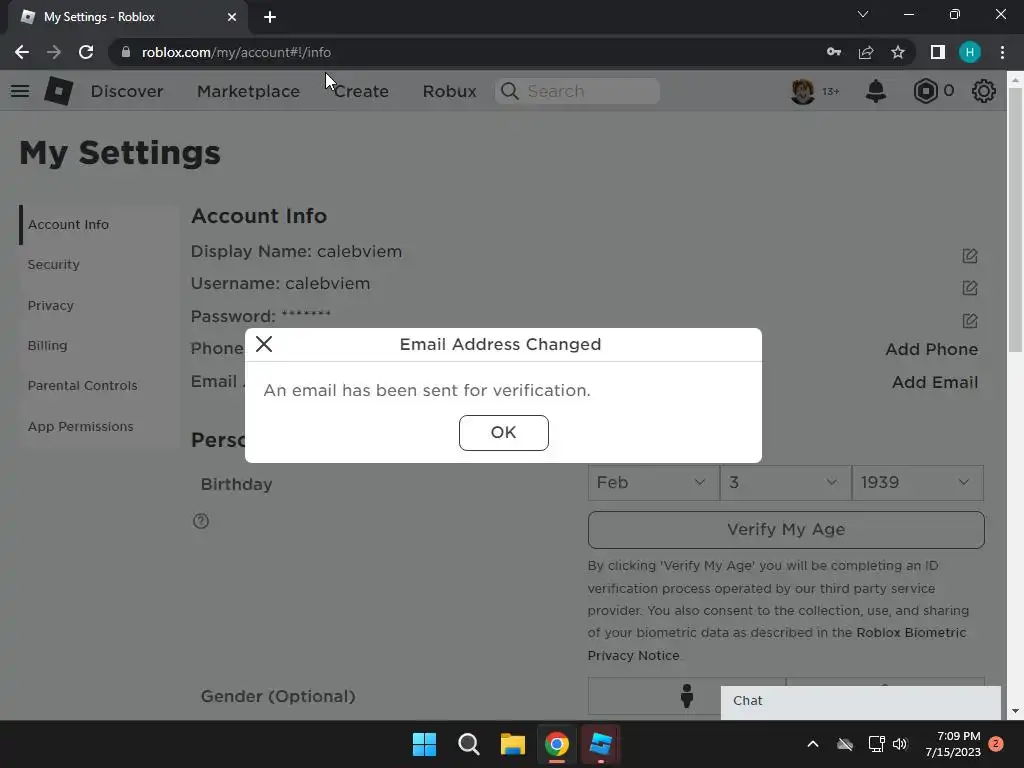Show hidden system tray icons
The image size is (1024, 768).
coord(813,744)
